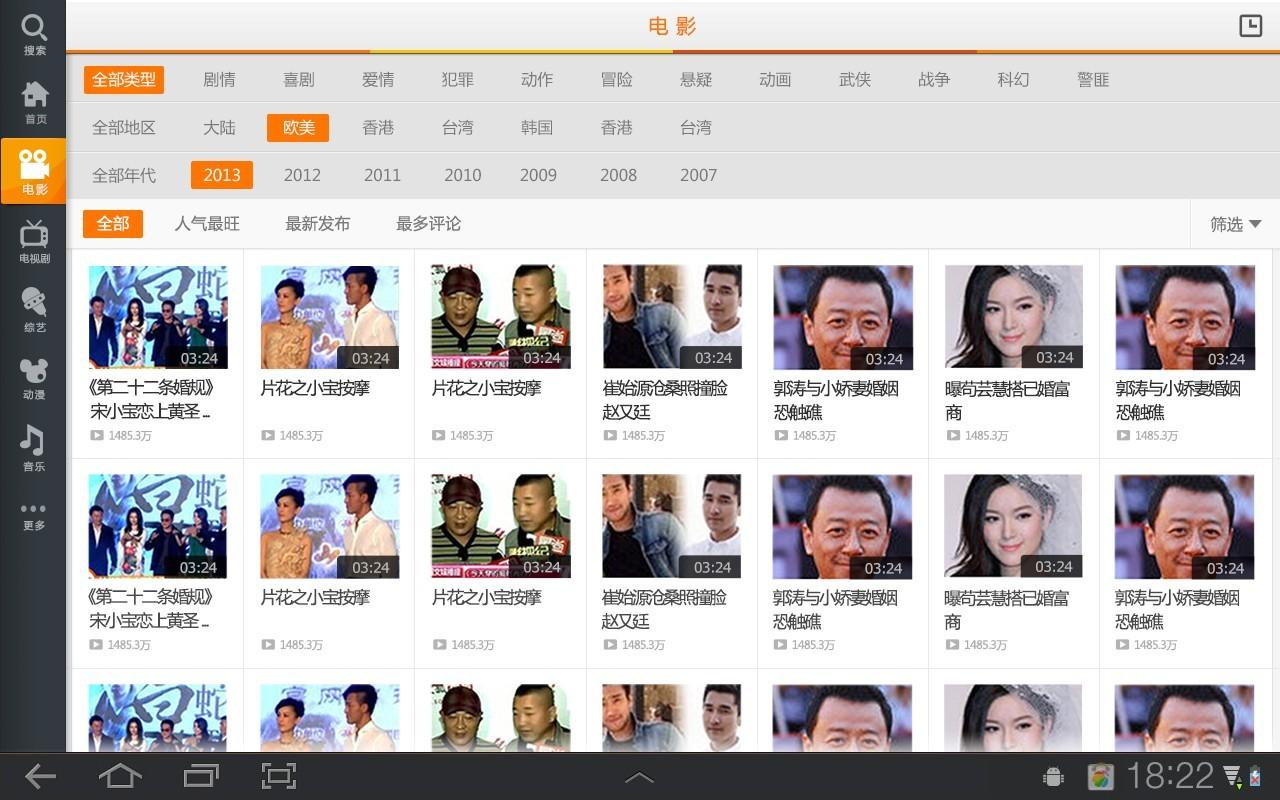Open first-row 曝苟芸慧搭已婚富商 thumbnail
Viewport: 1280px width, 800px height.
coord(1014,317)
